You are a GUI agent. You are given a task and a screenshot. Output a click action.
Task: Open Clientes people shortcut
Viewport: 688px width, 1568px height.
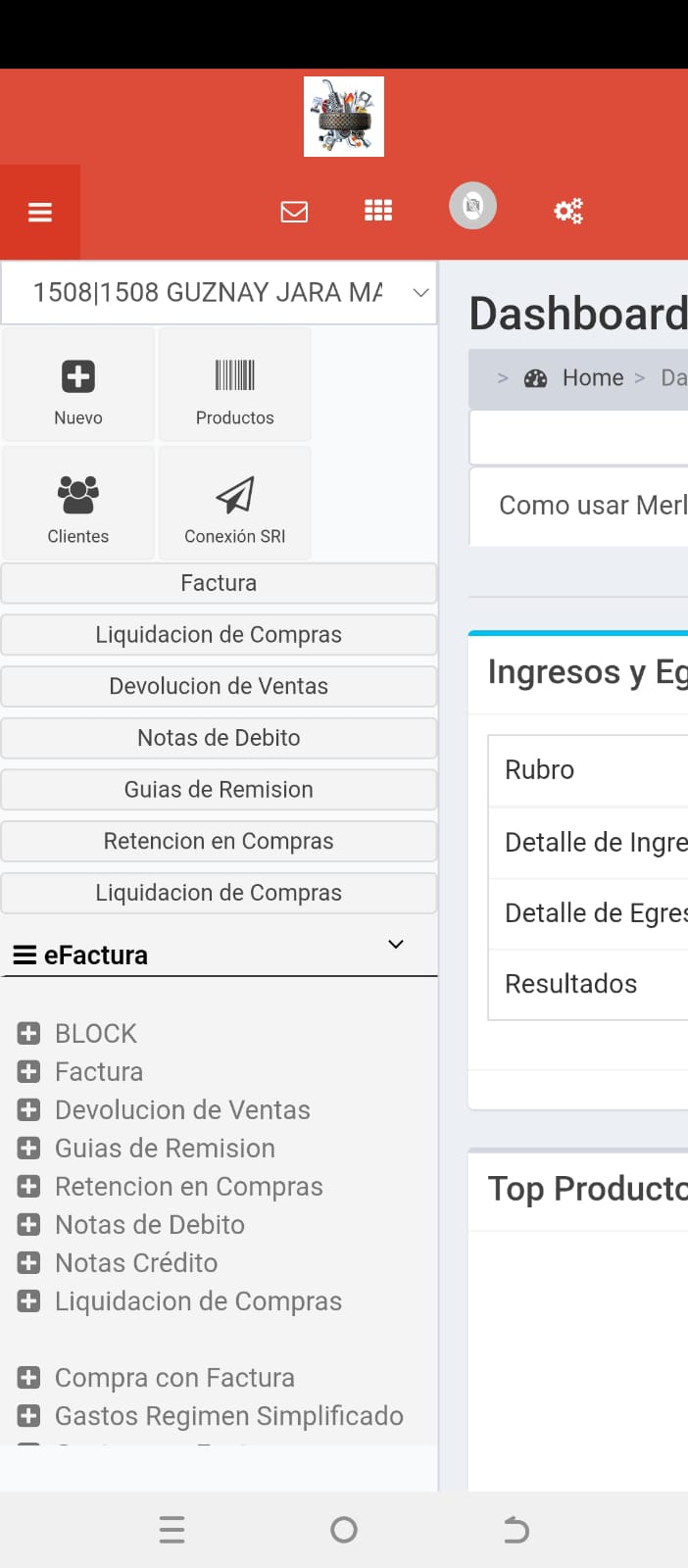click(x=78, y=495)
